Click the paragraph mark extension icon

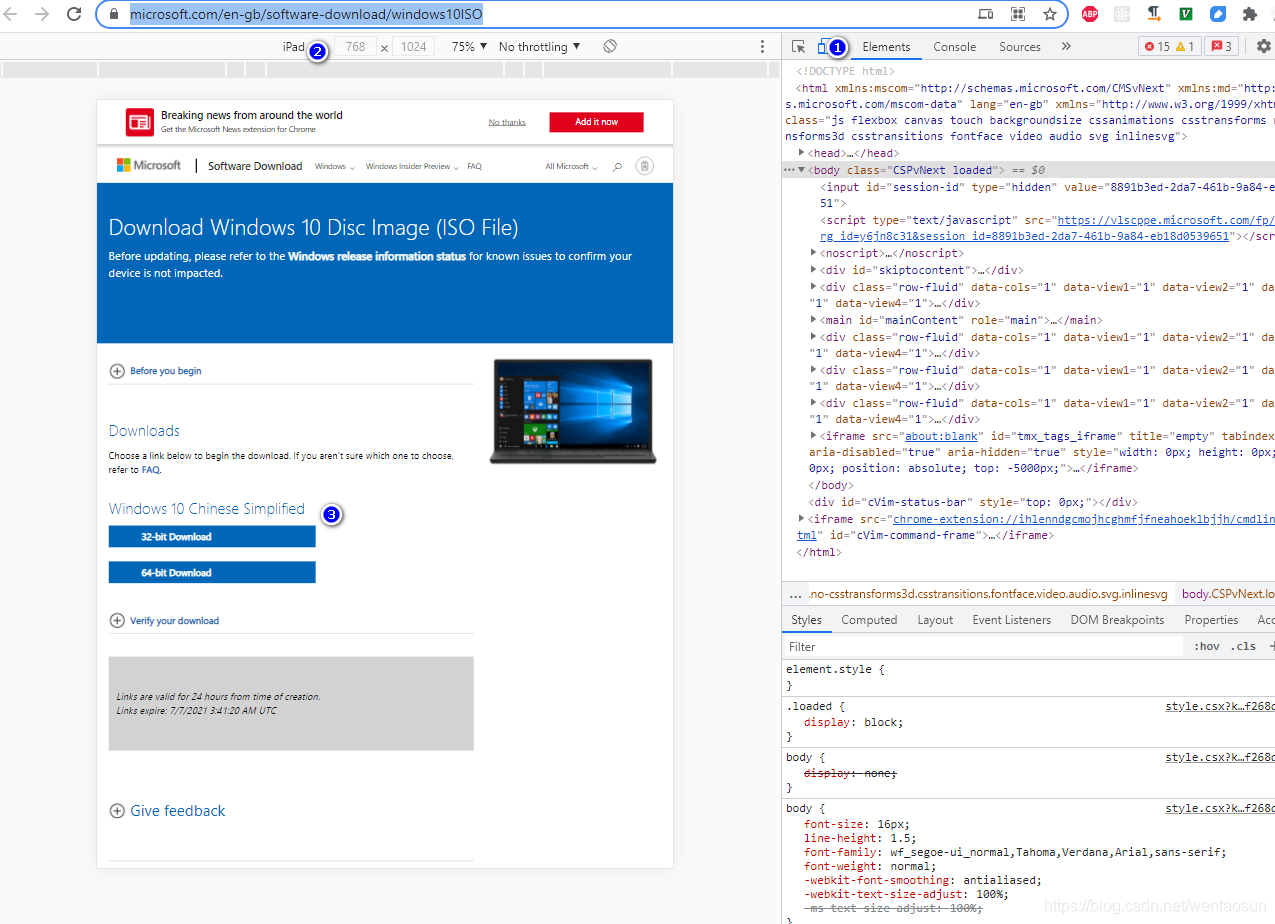pos(1154,14)
